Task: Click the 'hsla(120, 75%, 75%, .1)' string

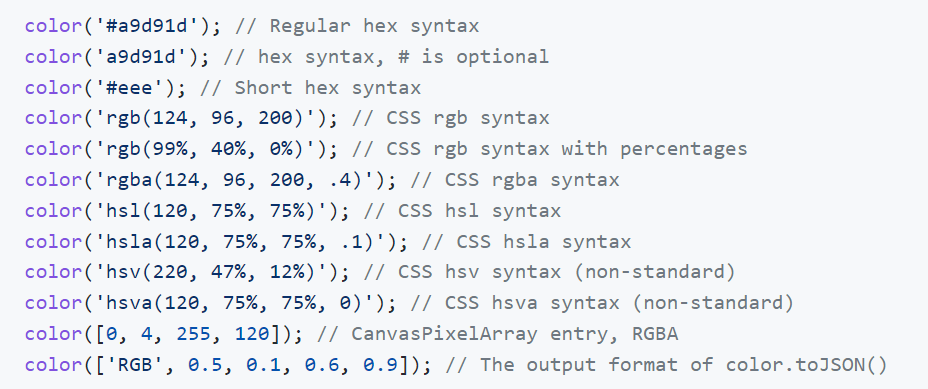Action: point(240,242)
